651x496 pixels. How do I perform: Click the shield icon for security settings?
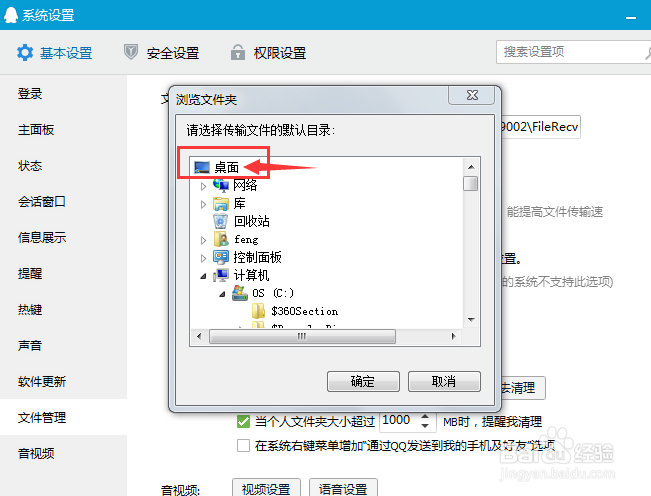coord(131,52)
